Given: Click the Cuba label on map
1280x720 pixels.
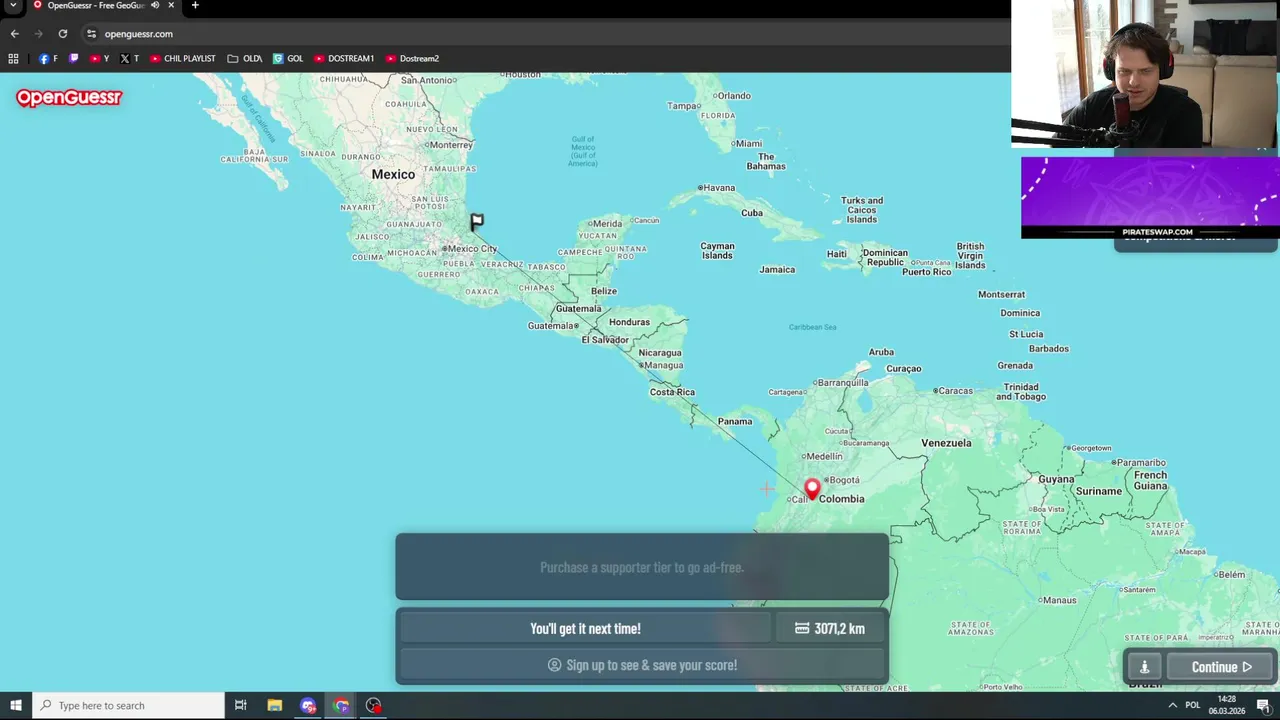Looking at the screenshot, I should coord(752,213).
